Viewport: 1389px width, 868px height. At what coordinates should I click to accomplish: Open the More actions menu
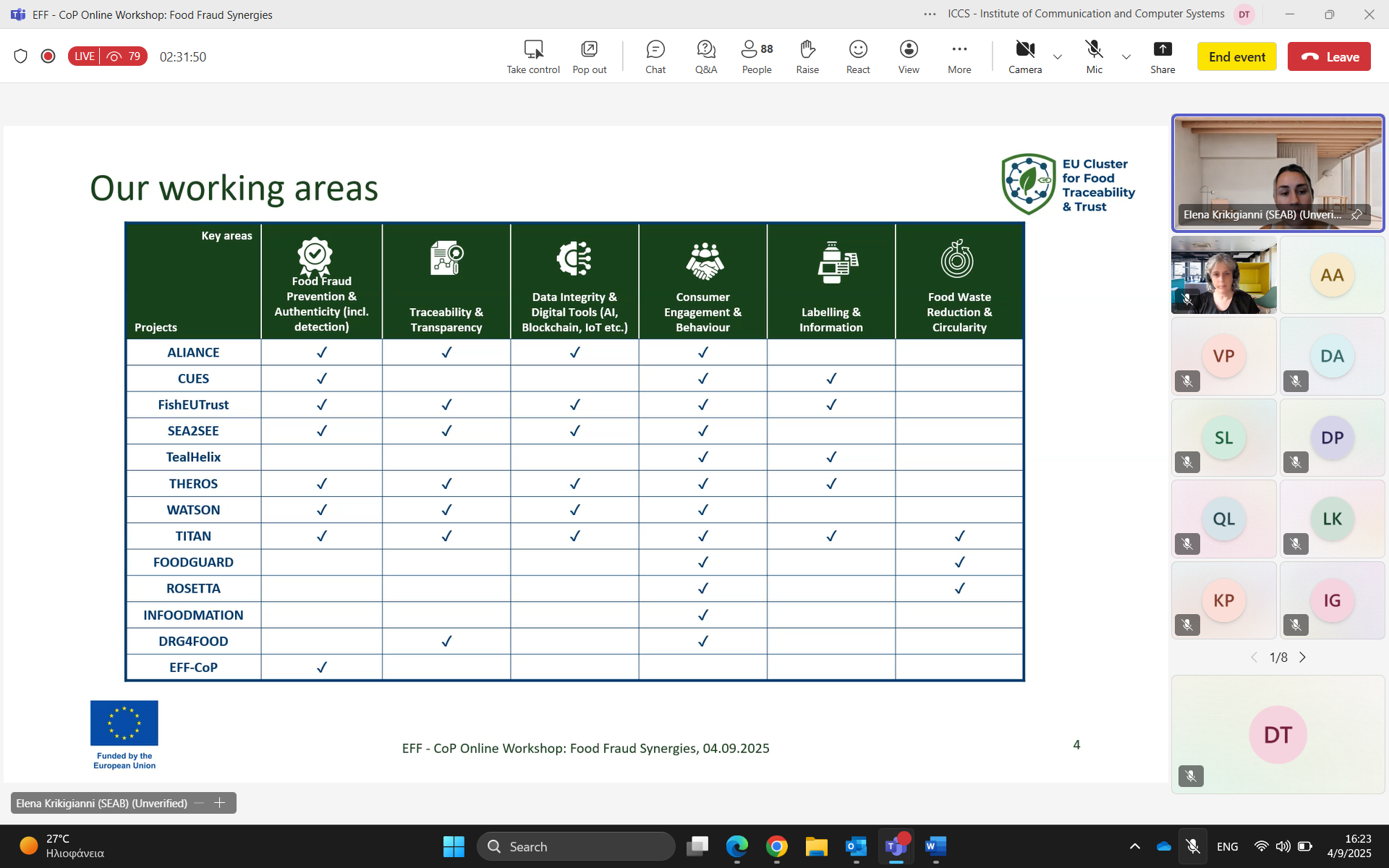tap(959, 57)
